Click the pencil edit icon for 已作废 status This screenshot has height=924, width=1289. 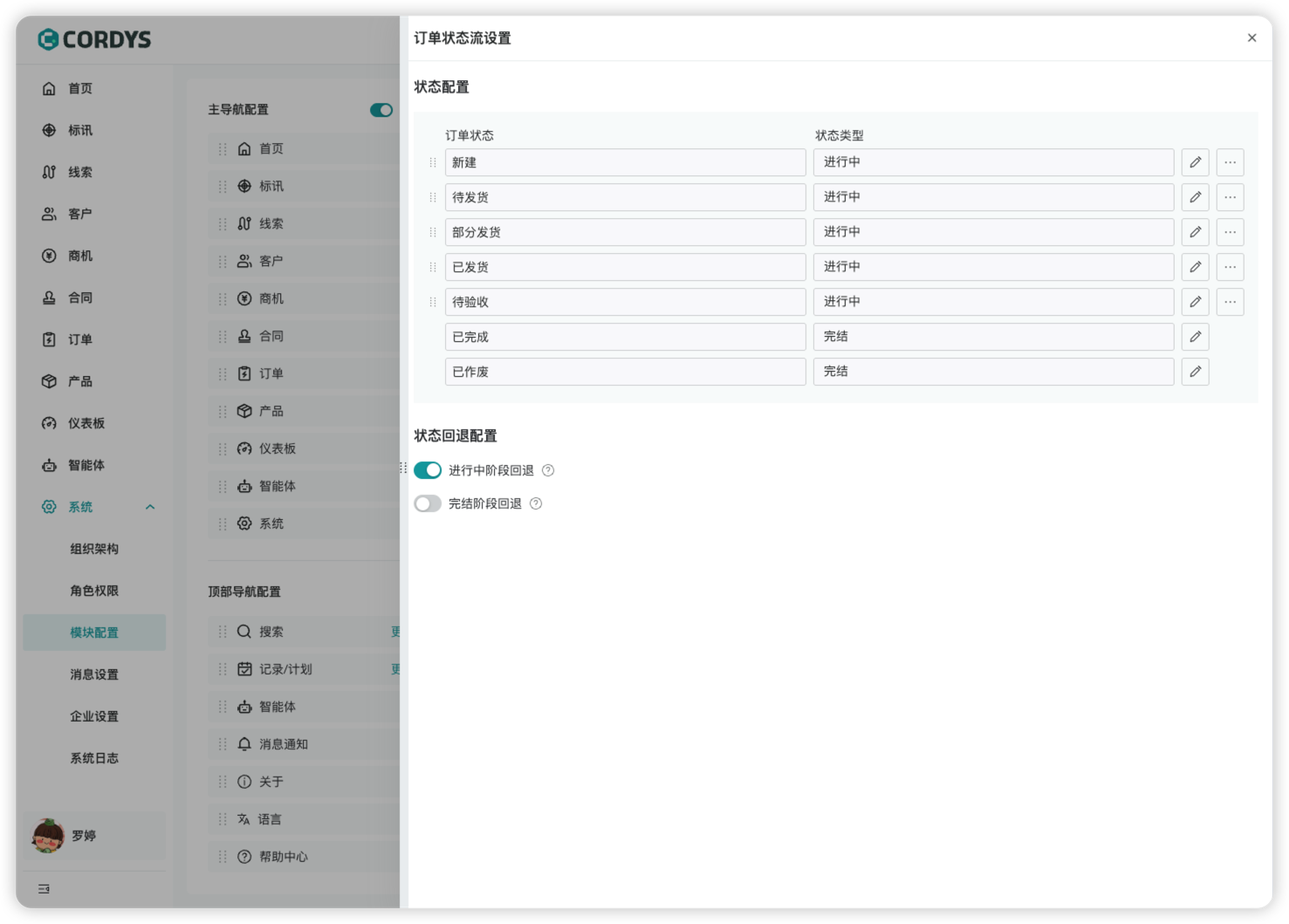coord(1195,372)
